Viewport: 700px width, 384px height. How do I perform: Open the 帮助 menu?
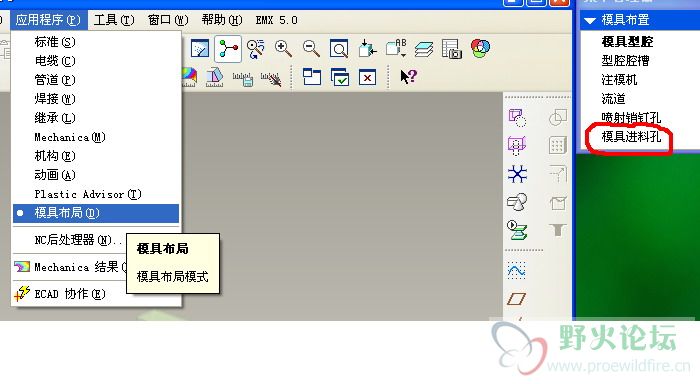(x=221, y=20)
